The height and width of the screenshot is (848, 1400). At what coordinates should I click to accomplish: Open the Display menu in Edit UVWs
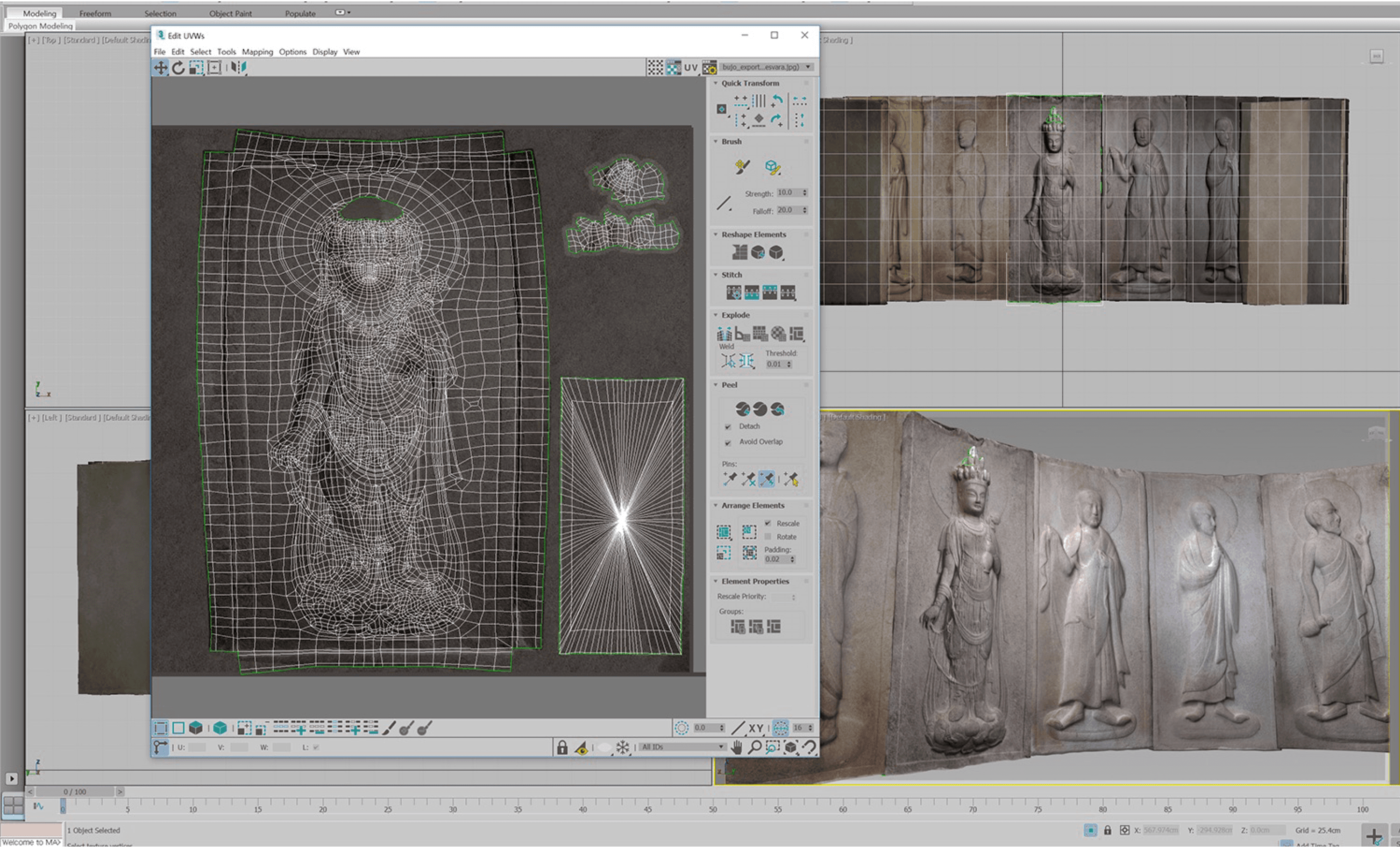click(x=325, y=52)
